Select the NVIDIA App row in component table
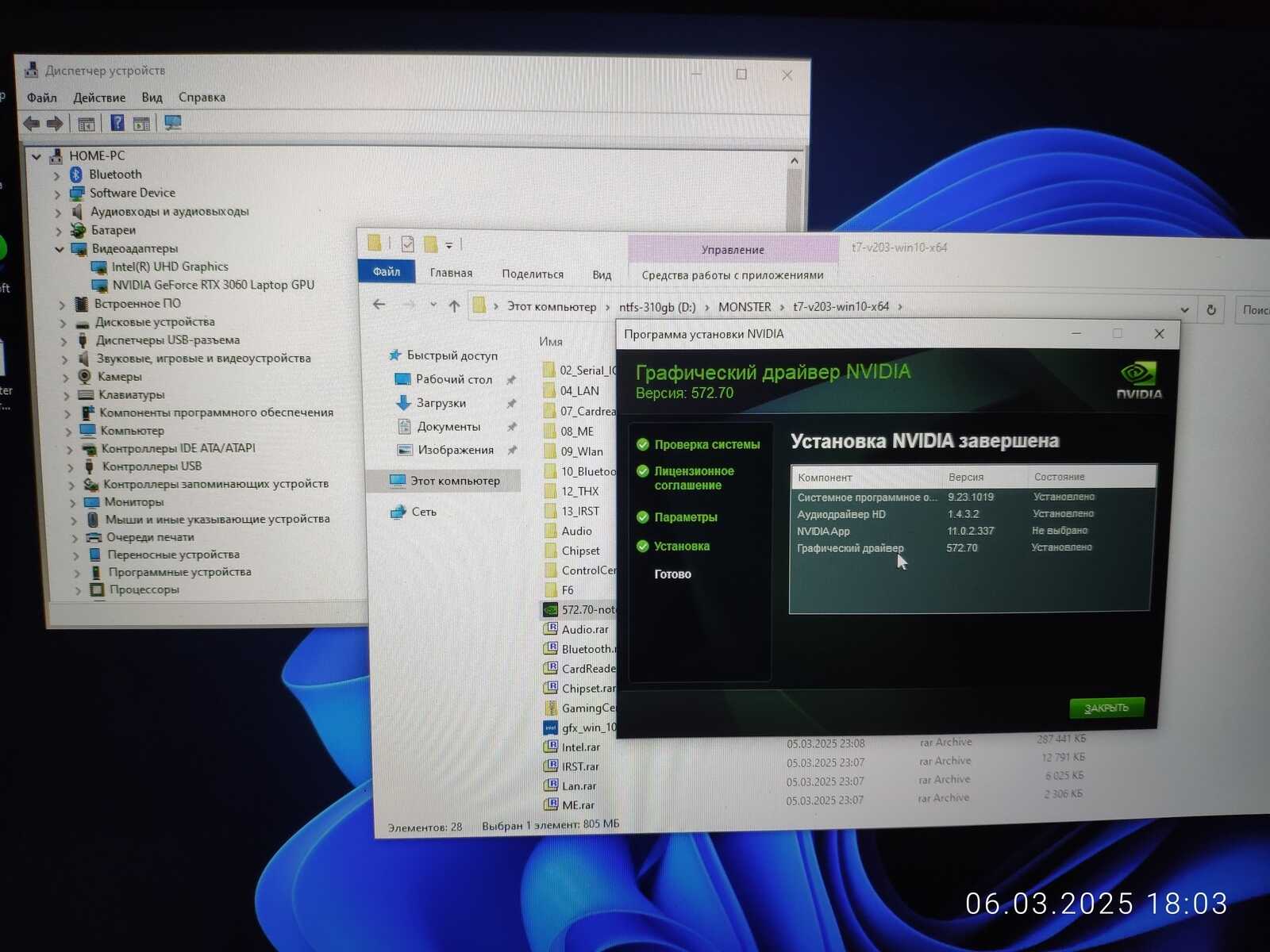The image size is (1270, 952). pyautogui.click(x=970, y=531)
